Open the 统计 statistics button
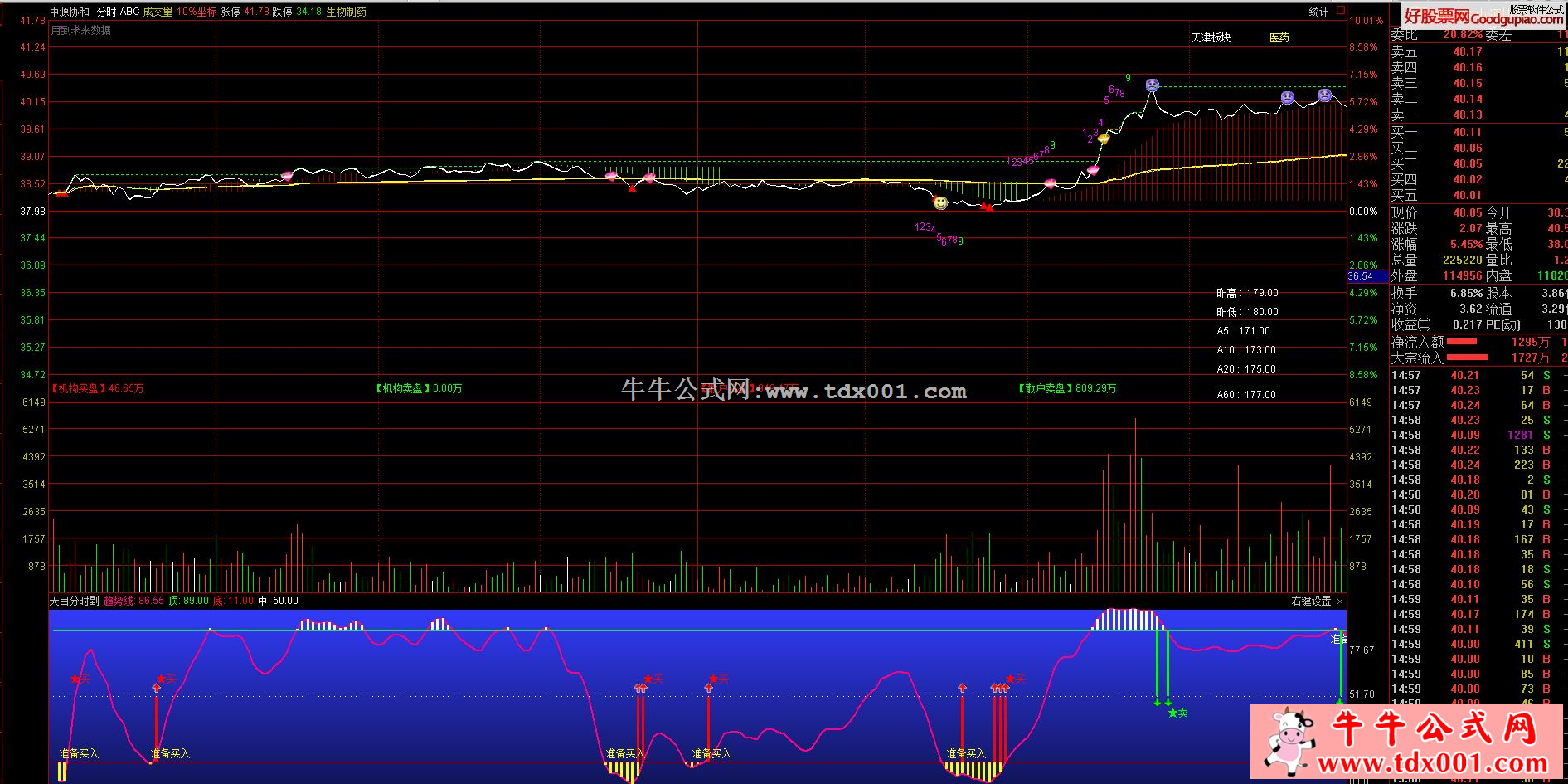Viewport: 1568px width, 784px height. [1318, 12]
